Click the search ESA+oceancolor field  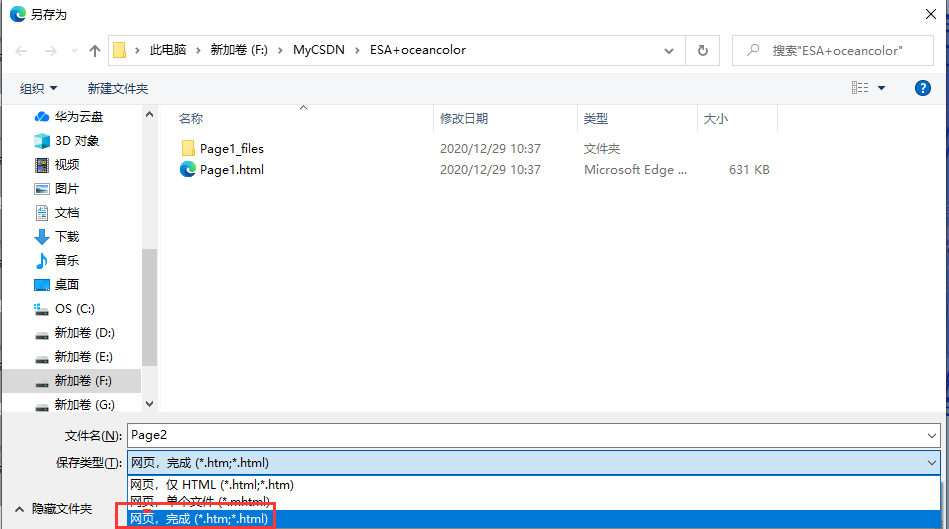click(x=833, y=51)
